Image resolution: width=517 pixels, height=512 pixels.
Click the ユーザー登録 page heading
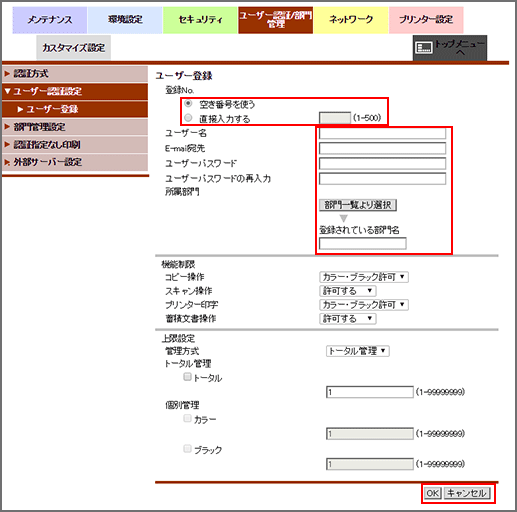pyautogui.click(x=184, y=76)
